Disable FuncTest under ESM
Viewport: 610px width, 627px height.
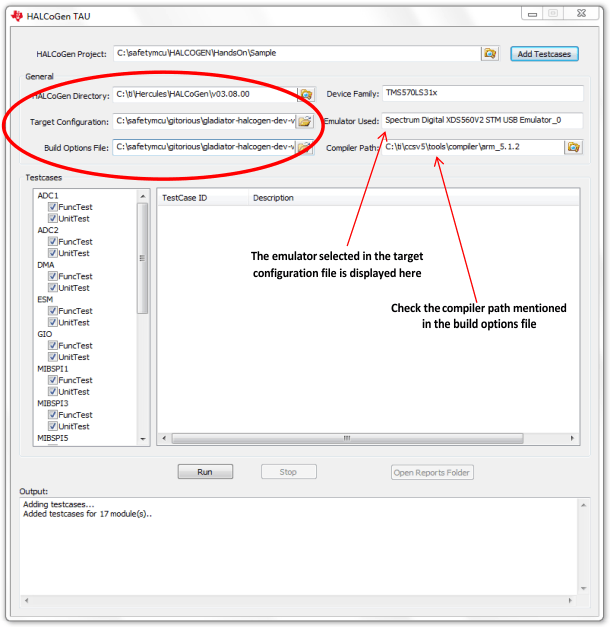click(x=52, y=311)
